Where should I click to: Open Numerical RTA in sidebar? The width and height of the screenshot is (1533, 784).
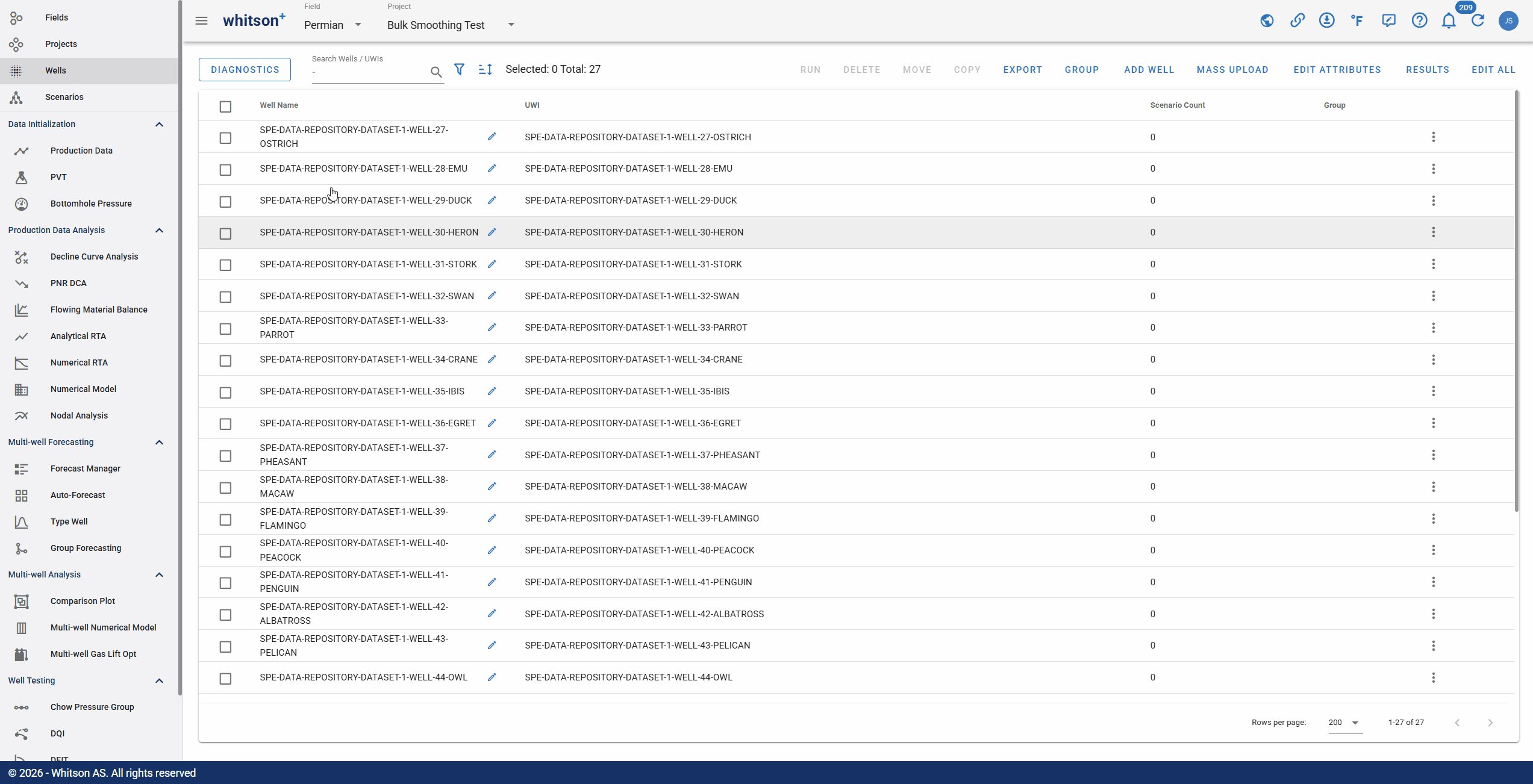tap(89, 362)
